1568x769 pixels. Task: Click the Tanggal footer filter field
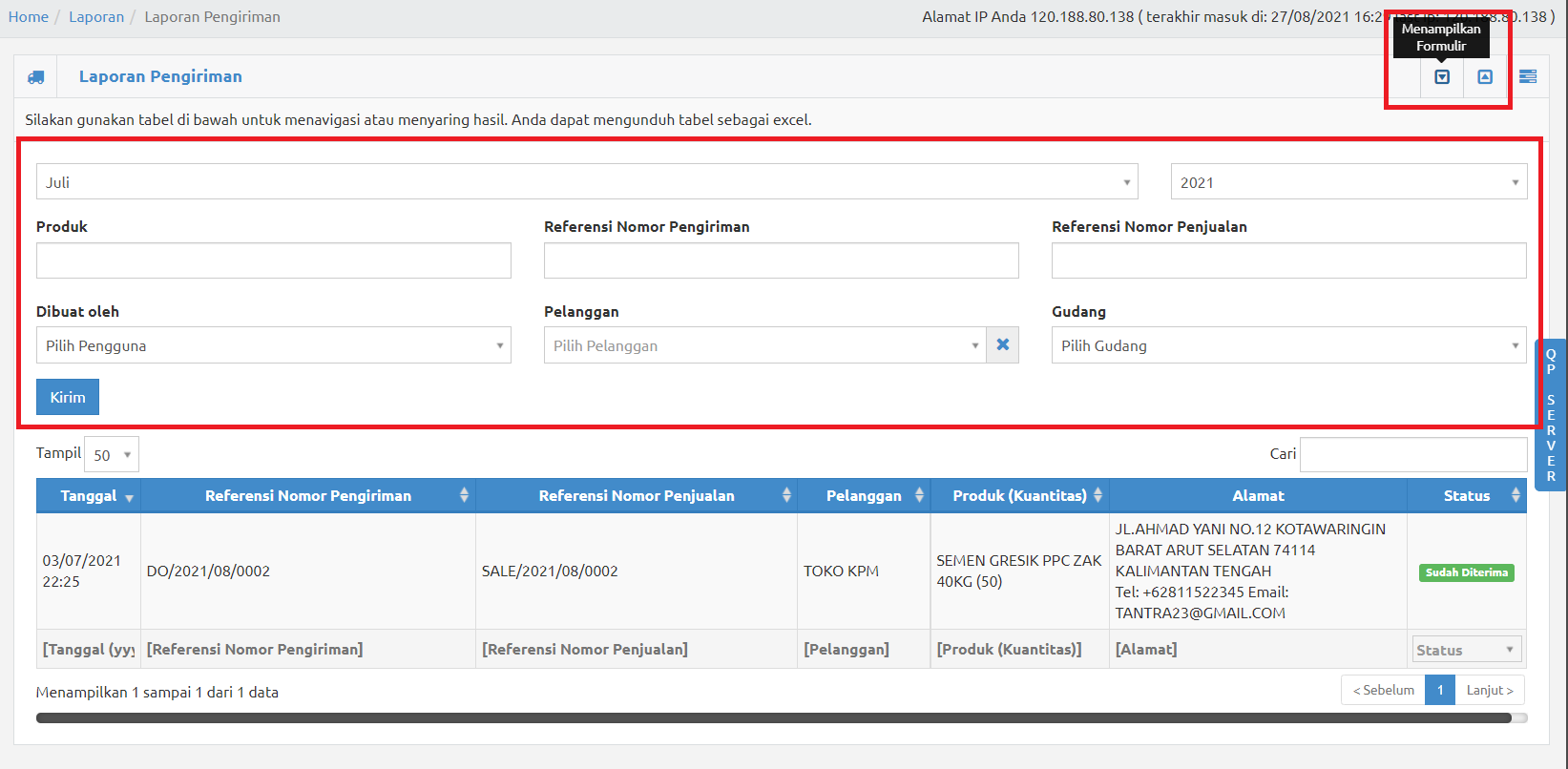89,650
